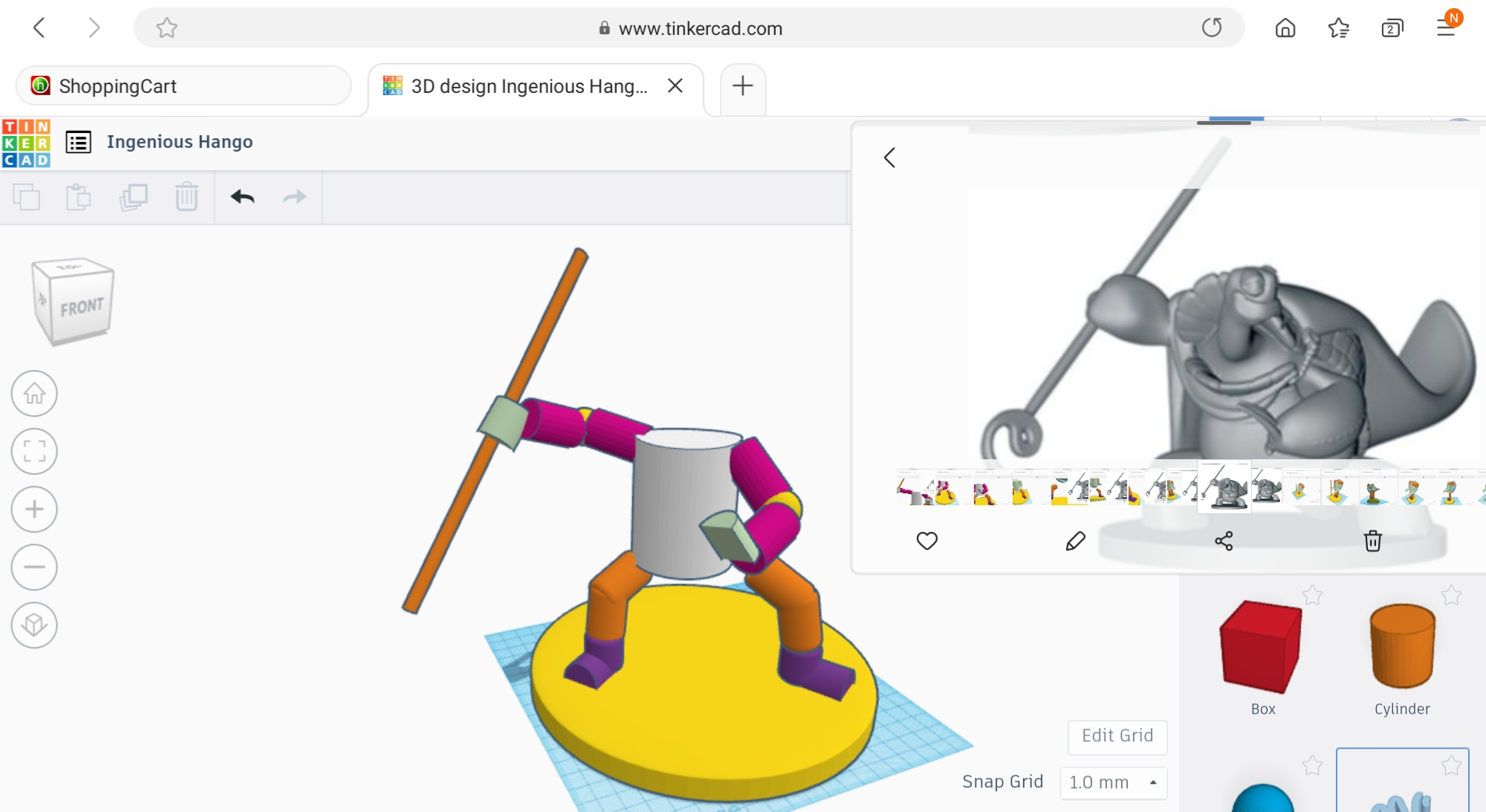Favorite the Cylinder shape star
The image size is (1486, 812).
(1451, 595)
